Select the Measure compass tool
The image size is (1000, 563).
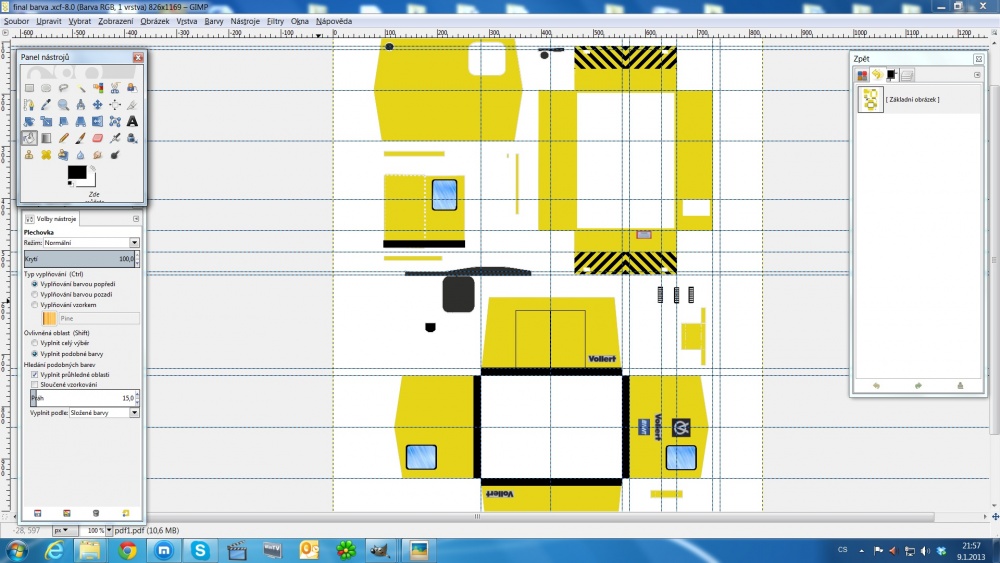point(80,105)
